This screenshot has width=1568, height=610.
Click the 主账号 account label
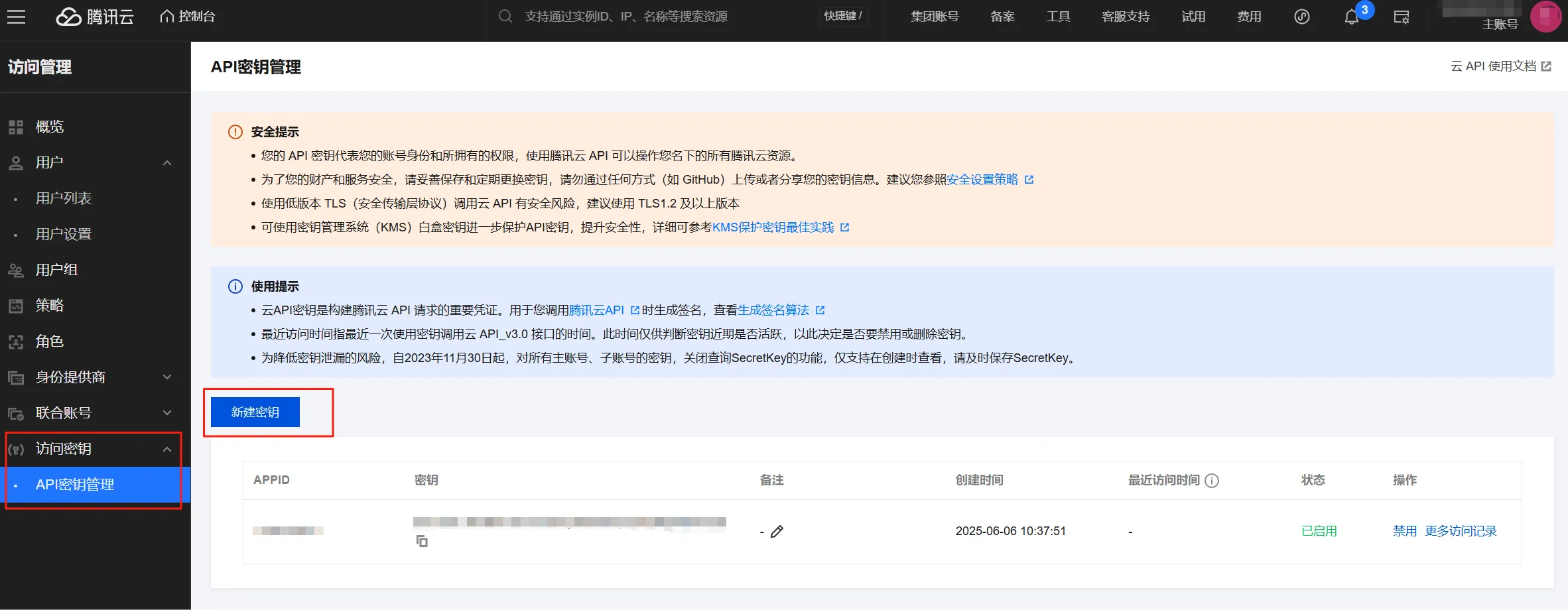click(1500, 25)
